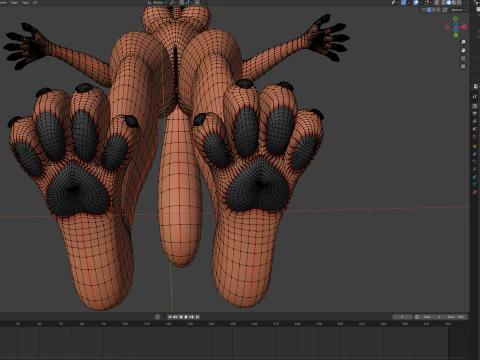Switch to solid viewport shading
The width and height of the screenshot is (480, 360).
[x=449, y=2]
